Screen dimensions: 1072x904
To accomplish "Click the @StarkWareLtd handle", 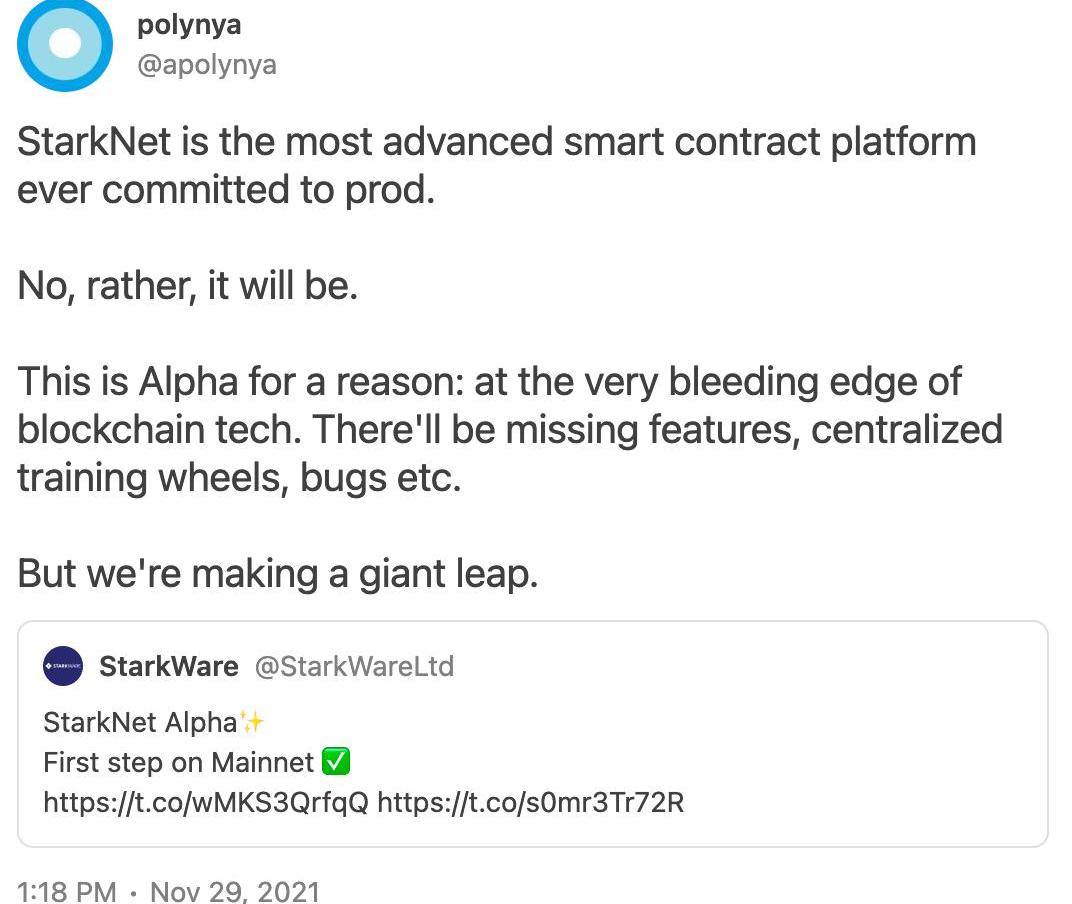I will point(354,666).
